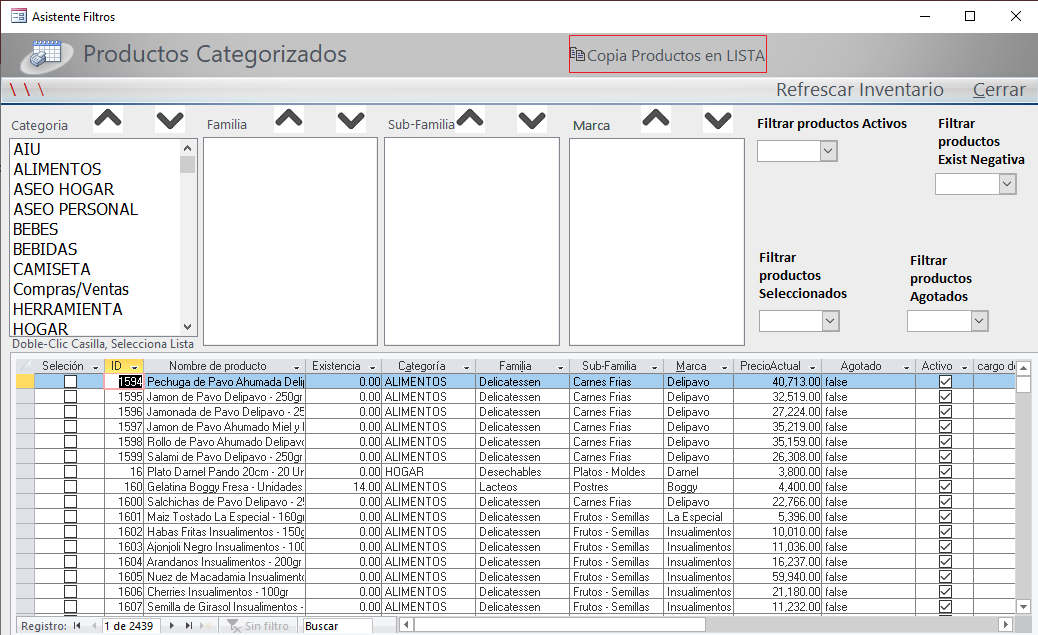
Task: Click the Categoria list scroll-down arrow
Action: tap(187, 327)
